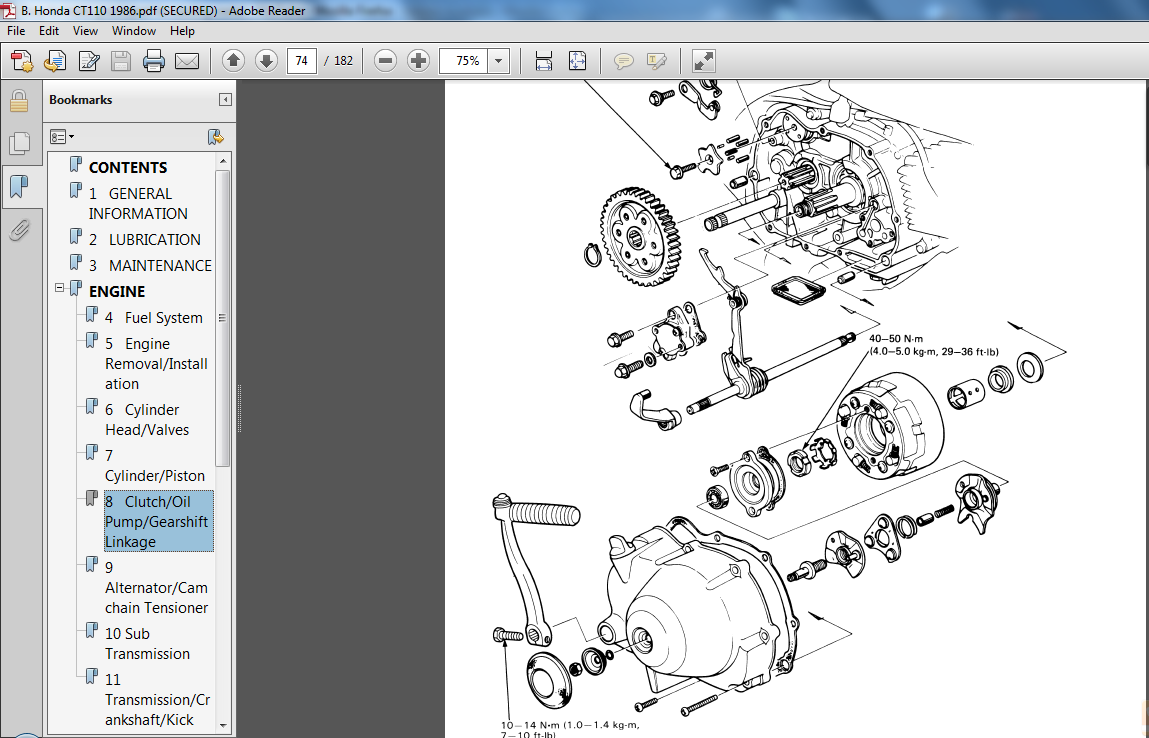This screenshot has height=738, width=1149.
Task: Click the Read Mode expand arrows icon
Action: (x=703, y=61)
